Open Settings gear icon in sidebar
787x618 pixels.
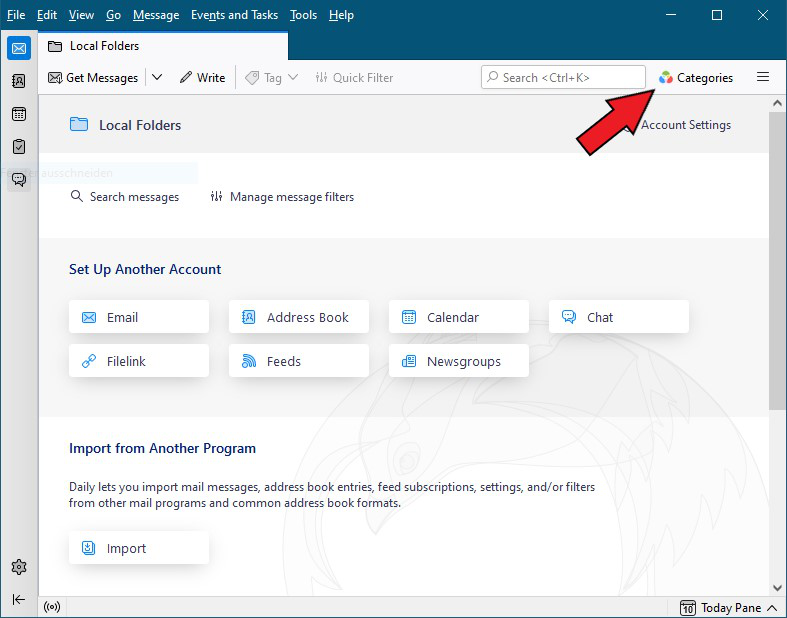click(19, 567)
